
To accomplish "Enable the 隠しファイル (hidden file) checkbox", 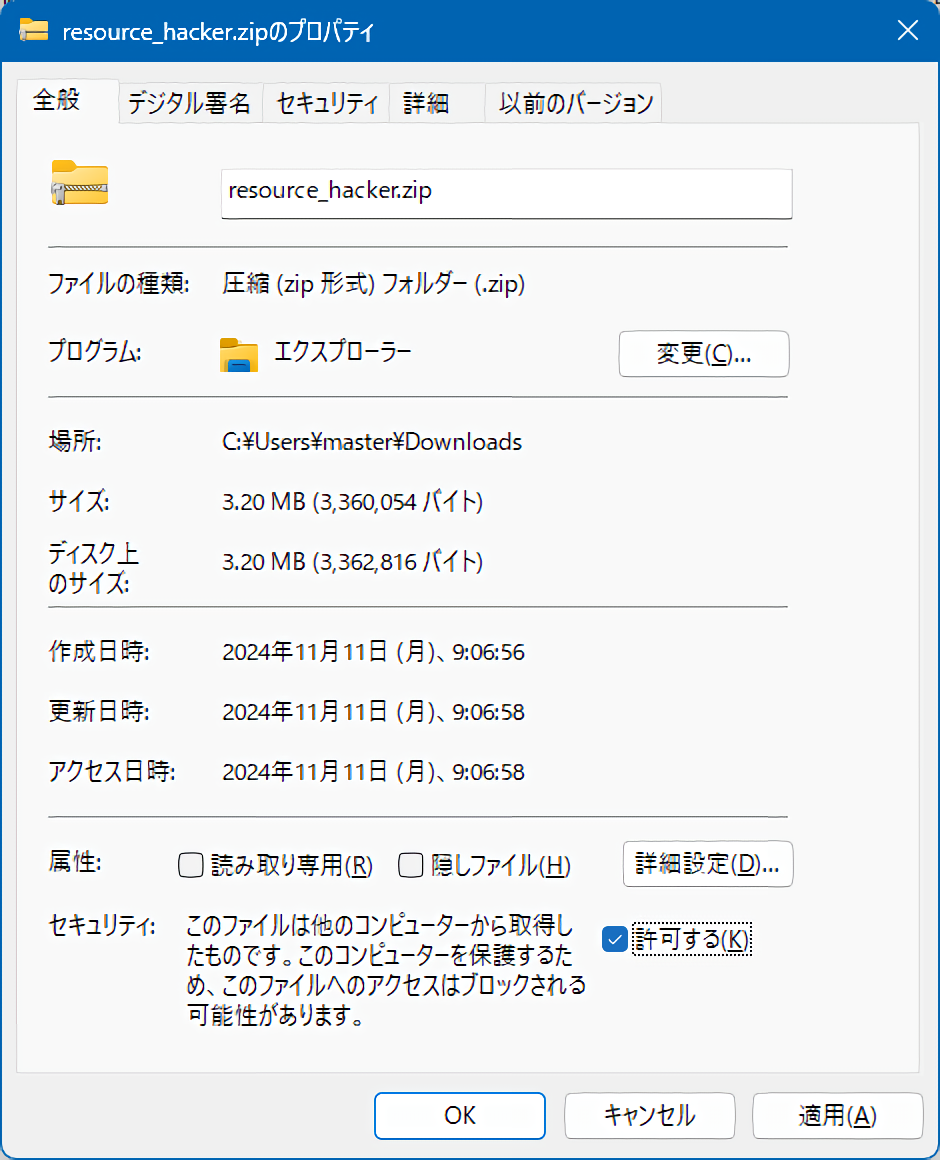I will [x=411, y=866].
